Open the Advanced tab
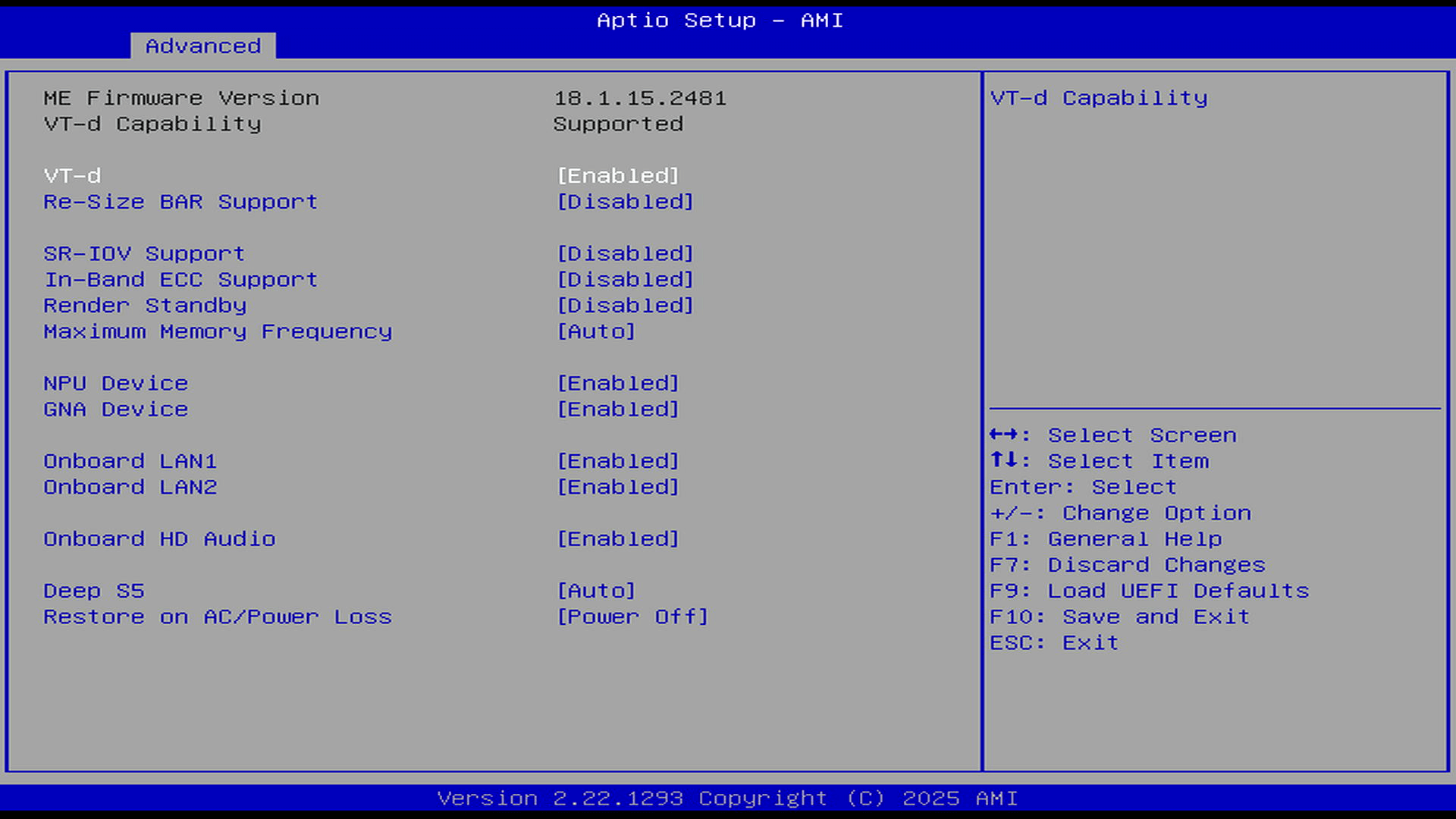The image size is (1456, 819). click(202, 46)
